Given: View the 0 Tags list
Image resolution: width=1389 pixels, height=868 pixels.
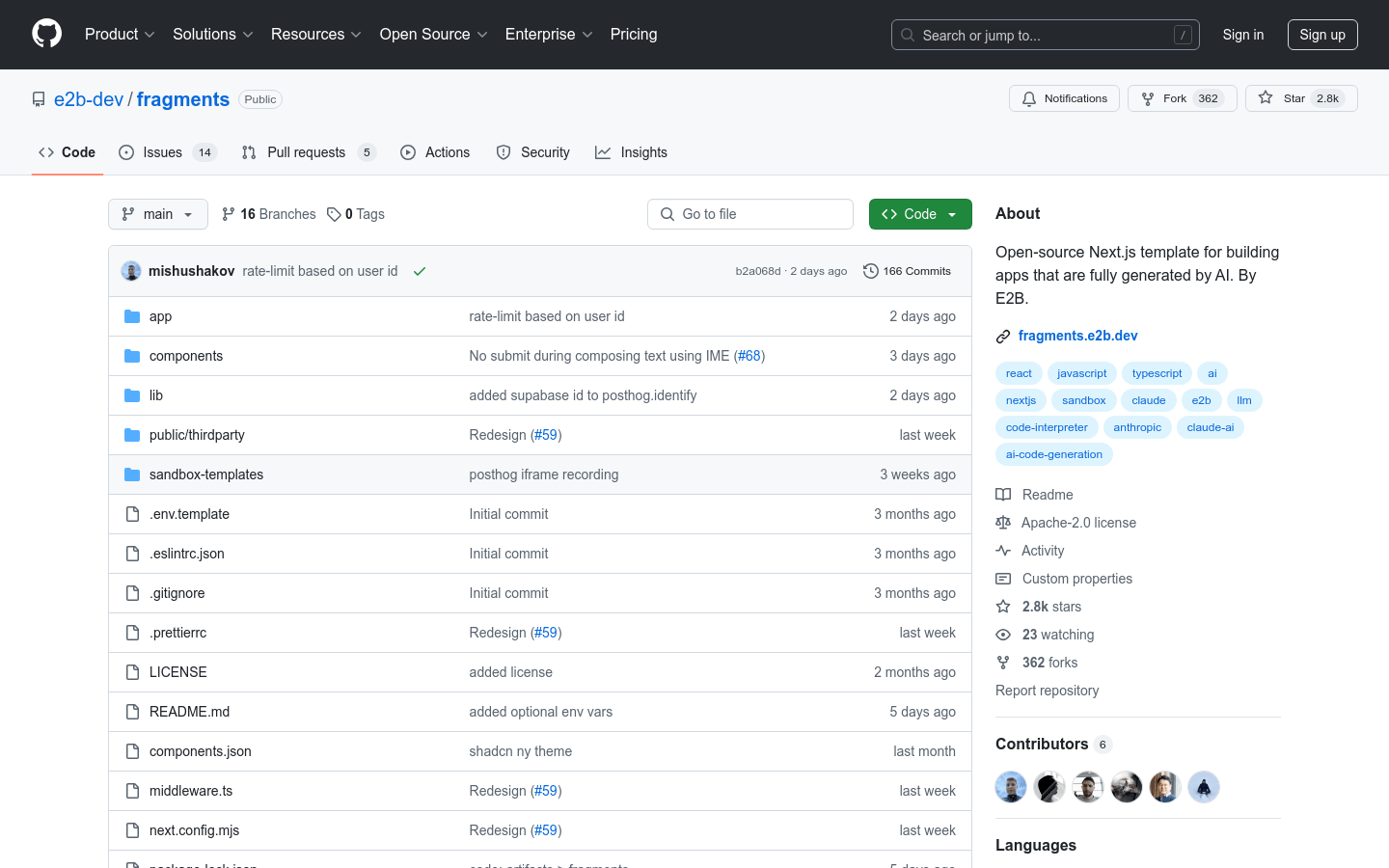Looking at the screenshot, I should tap(356, 214).
